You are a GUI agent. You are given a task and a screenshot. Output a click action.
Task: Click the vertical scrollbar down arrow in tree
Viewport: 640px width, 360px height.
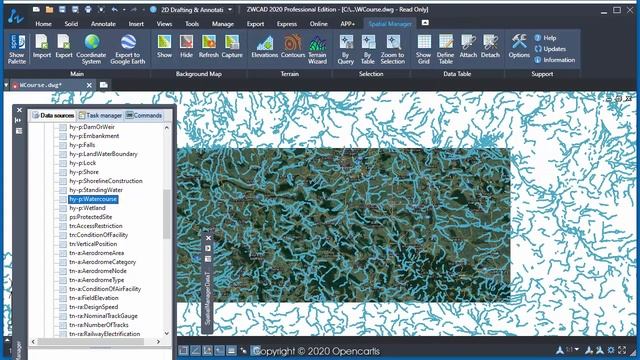[x=167, y=333]
